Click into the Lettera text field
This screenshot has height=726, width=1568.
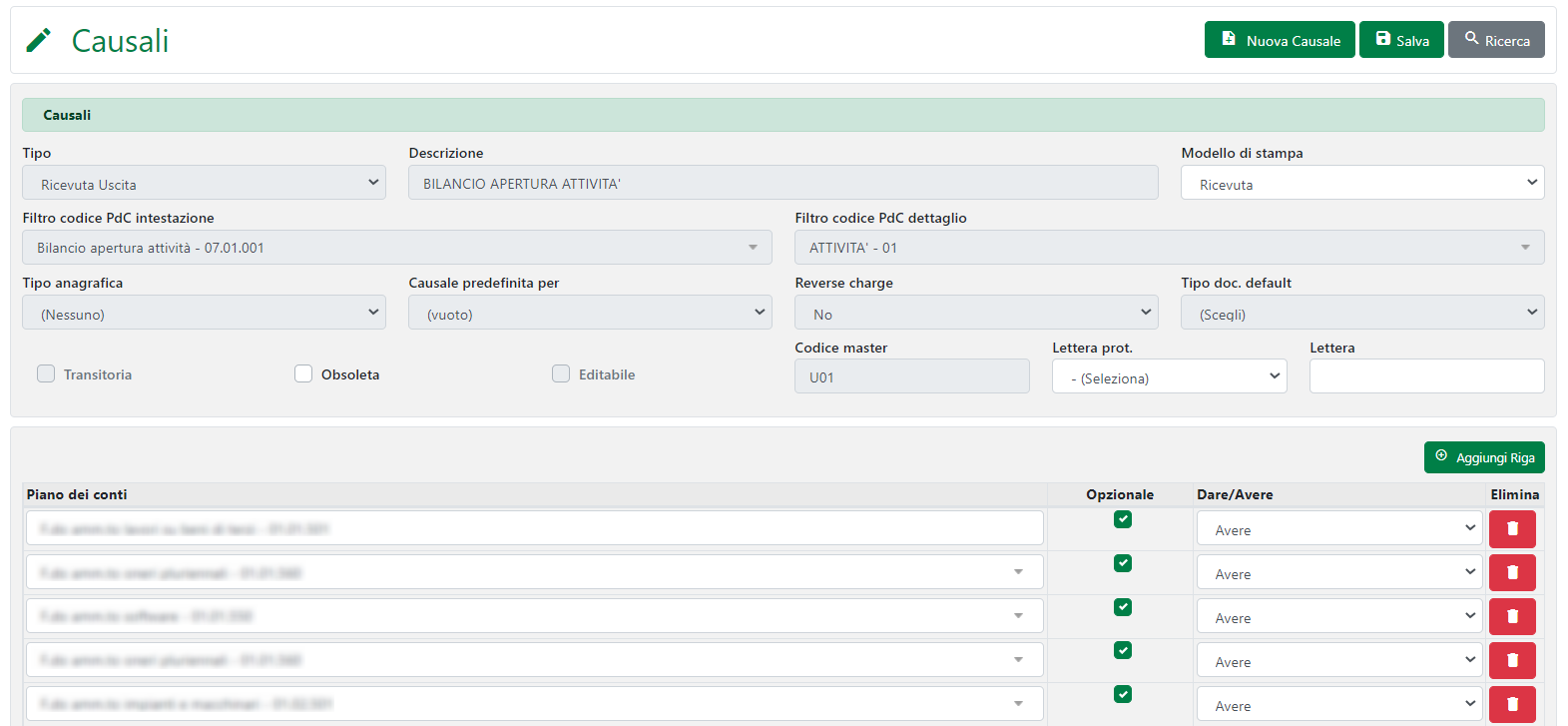1425,376
